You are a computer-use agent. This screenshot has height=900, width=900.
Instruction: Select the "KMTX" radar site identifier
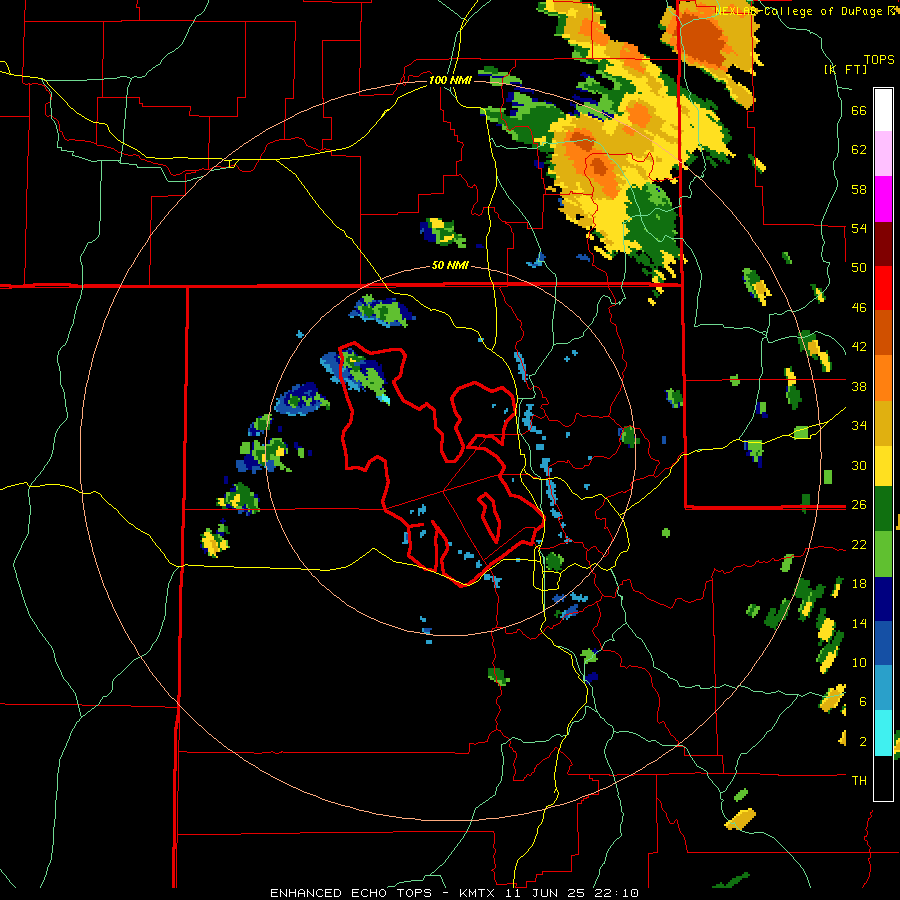point(476,893)
